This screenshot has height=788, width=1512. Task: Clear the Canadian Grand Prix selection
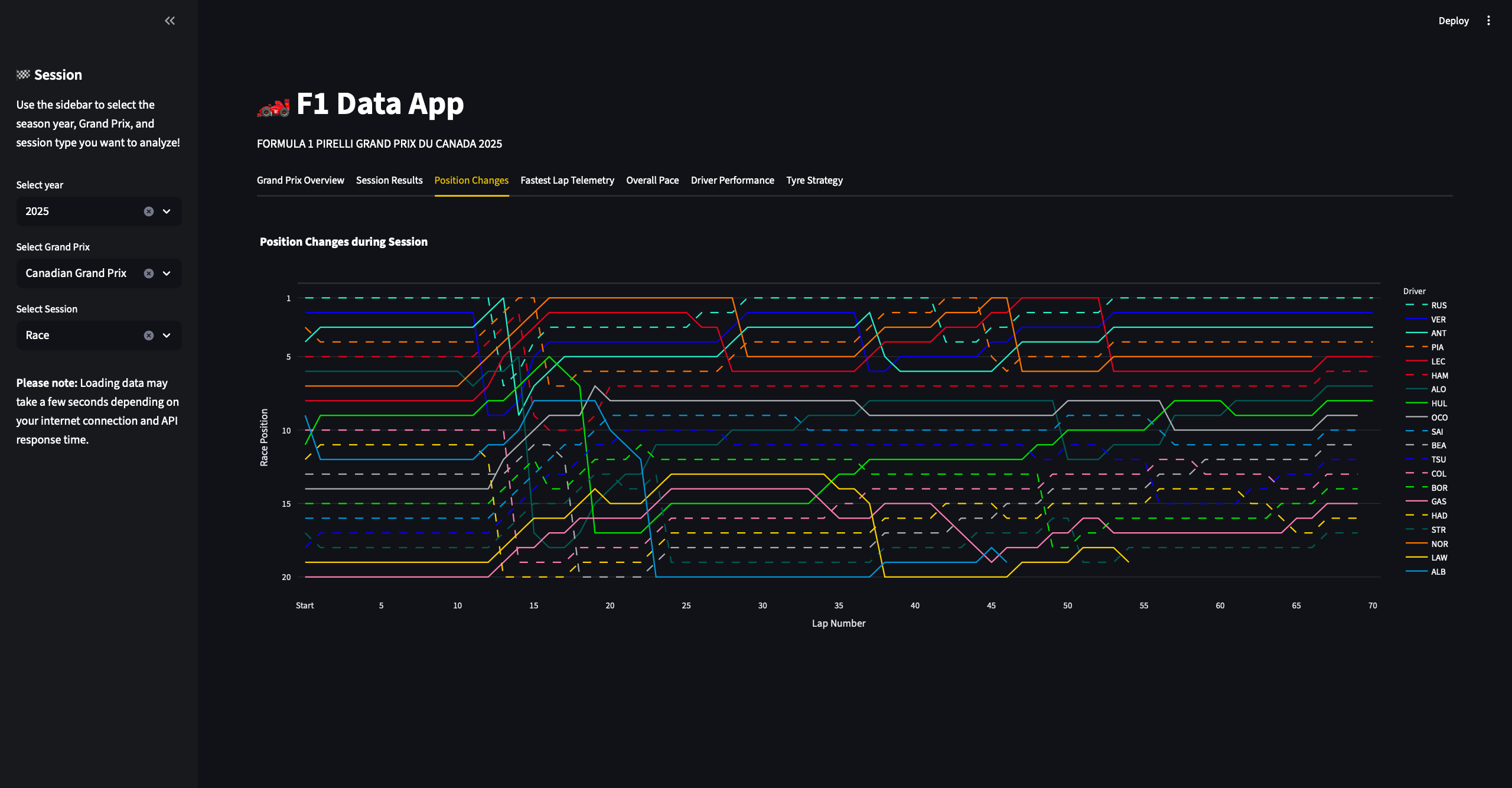pyautogui.click(x=149, y=273)
